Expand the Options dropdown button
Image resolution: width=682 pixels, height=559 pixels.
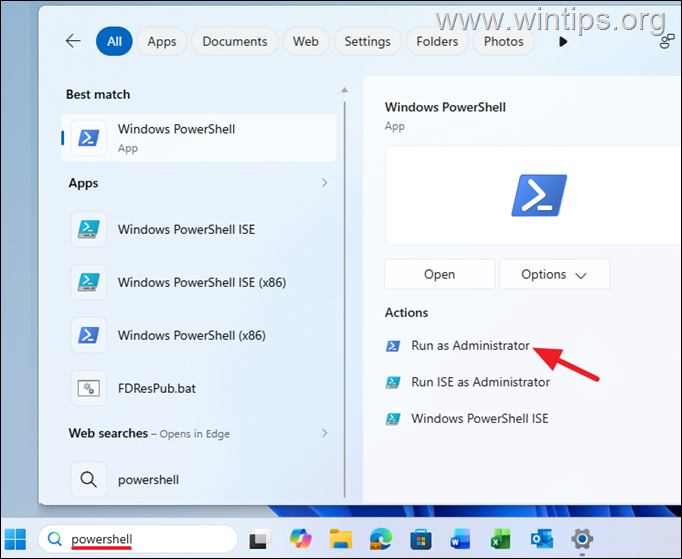[555, 274]
